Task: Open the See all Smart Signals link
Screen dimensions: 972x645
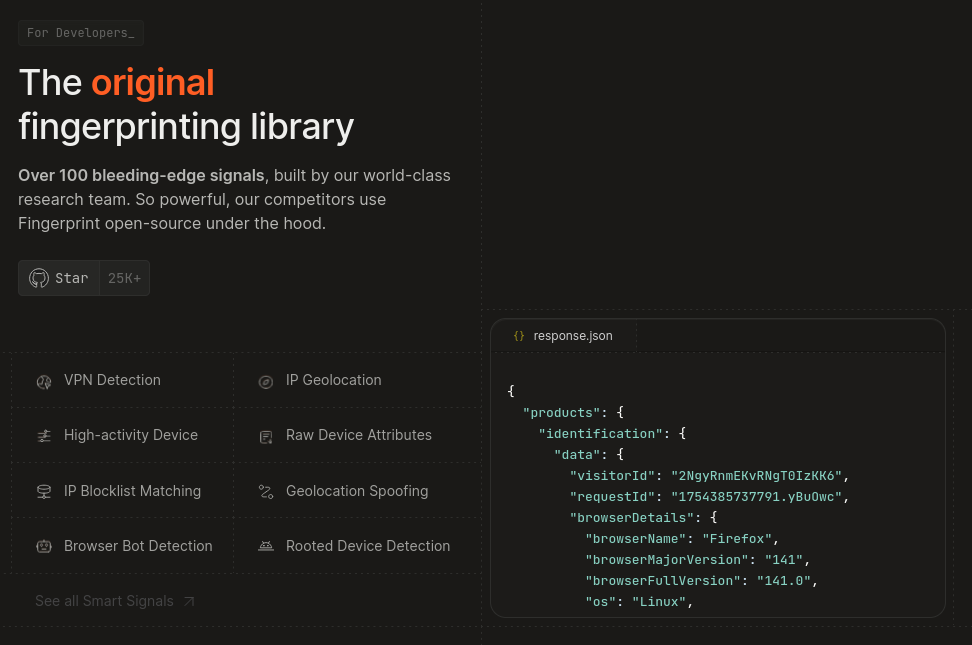Action: pyautogui.click(x=115, y=601)
